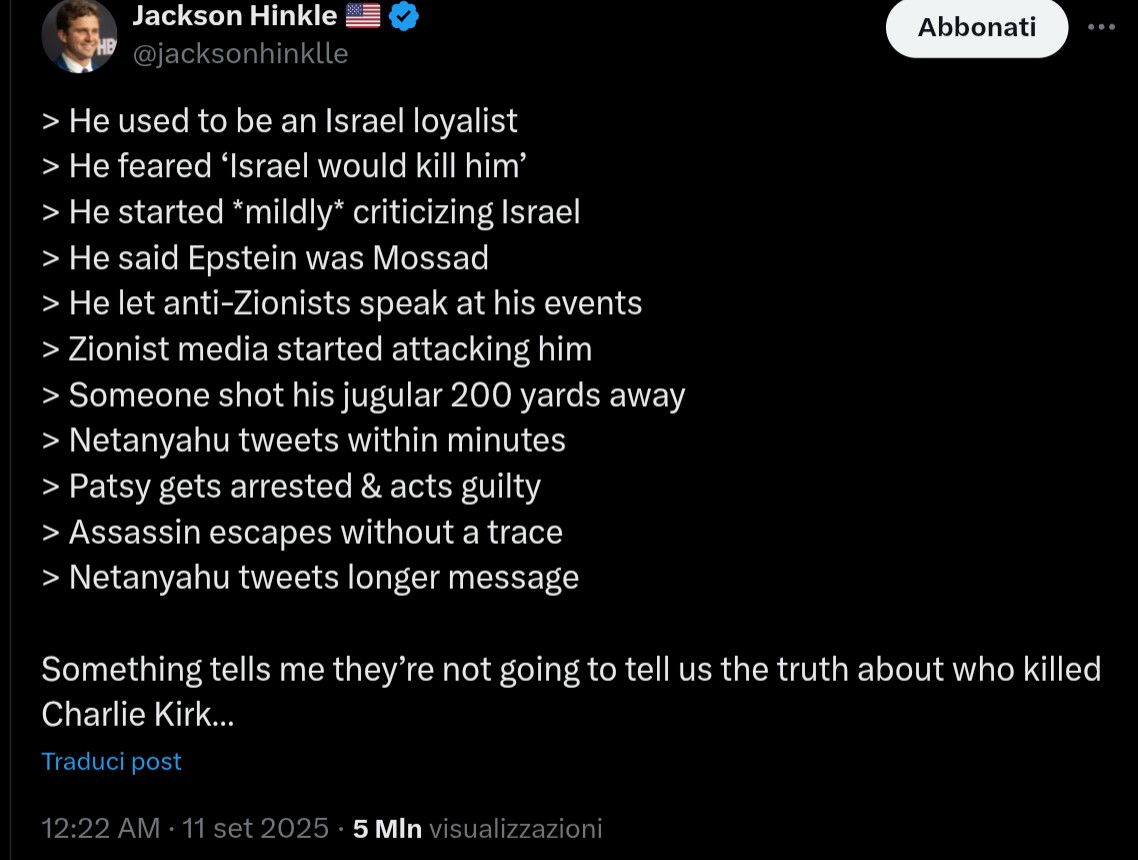Click the blue verified checkmark badge
Image resolution: width=1138 pixels, height=860 pixels.
403,16
